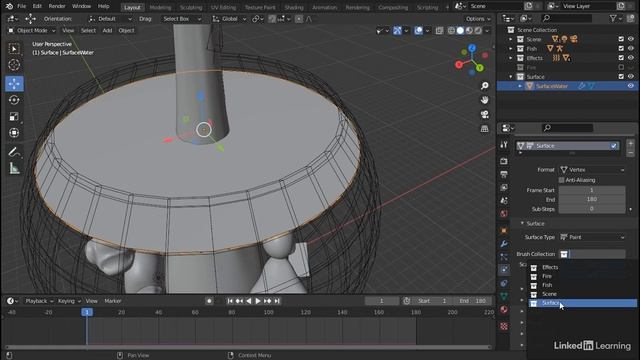Enable the Anti-Aliasing checkbox
Screen dimensions: 640x360
click(562, 180)
